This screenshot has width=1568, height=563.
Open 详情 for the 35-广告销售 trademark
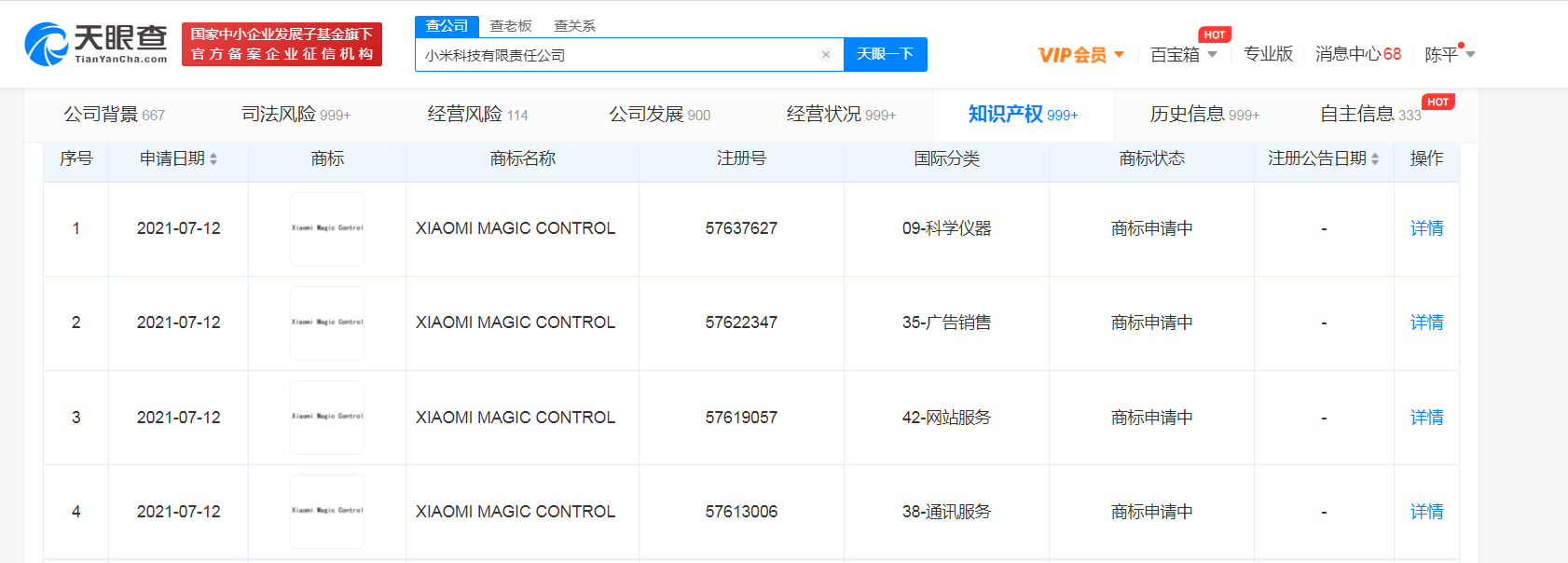coord(1426,323)
